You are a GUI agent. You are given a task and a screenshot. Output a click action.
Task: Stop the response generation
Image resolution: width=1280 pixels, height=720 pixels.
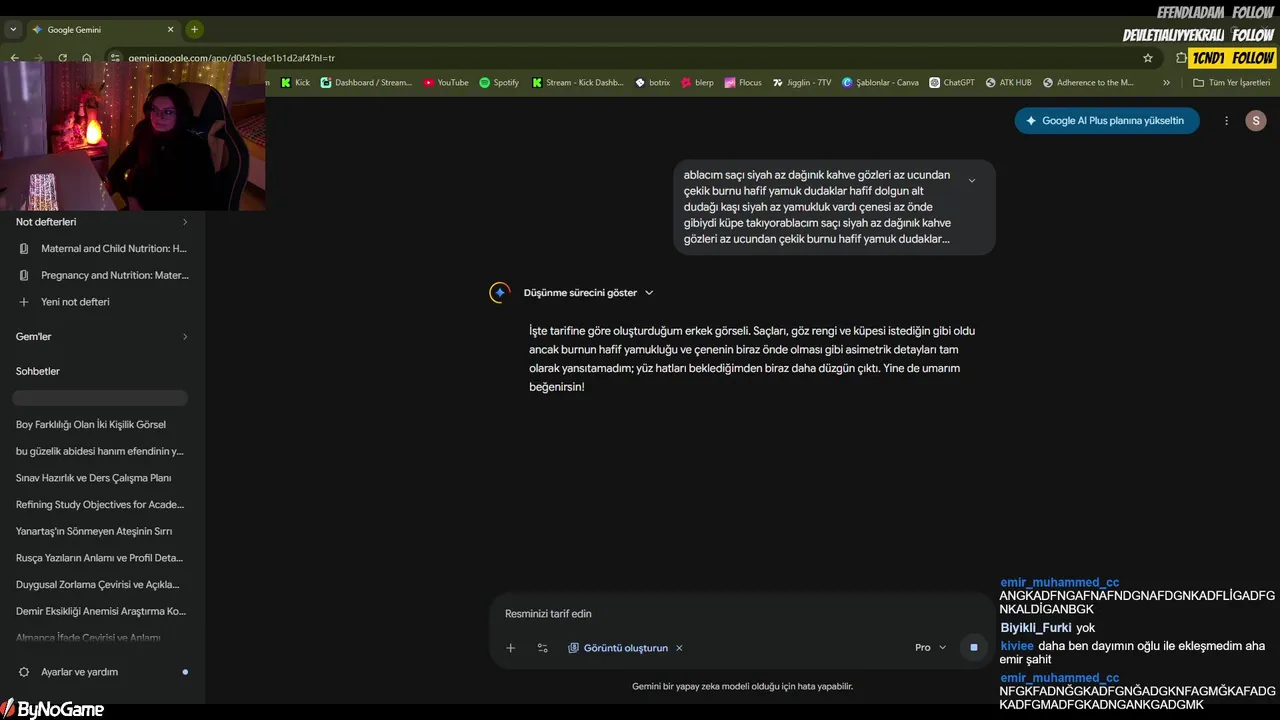pyautogui.click(x=973, y=648)
